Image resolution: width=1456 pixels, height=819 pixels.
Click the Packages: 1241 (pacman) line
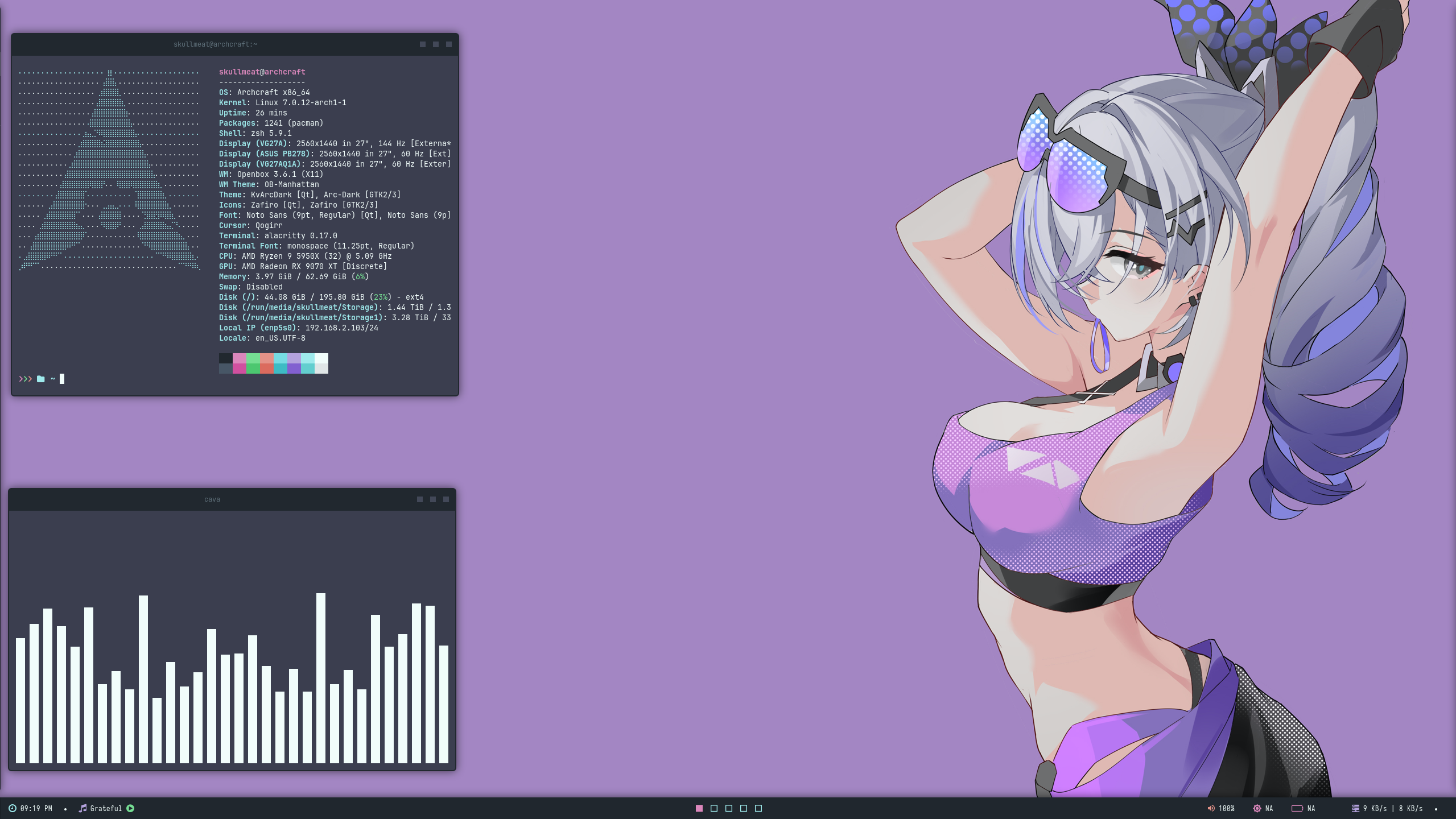pyautogui.click(x=271, y=123)
